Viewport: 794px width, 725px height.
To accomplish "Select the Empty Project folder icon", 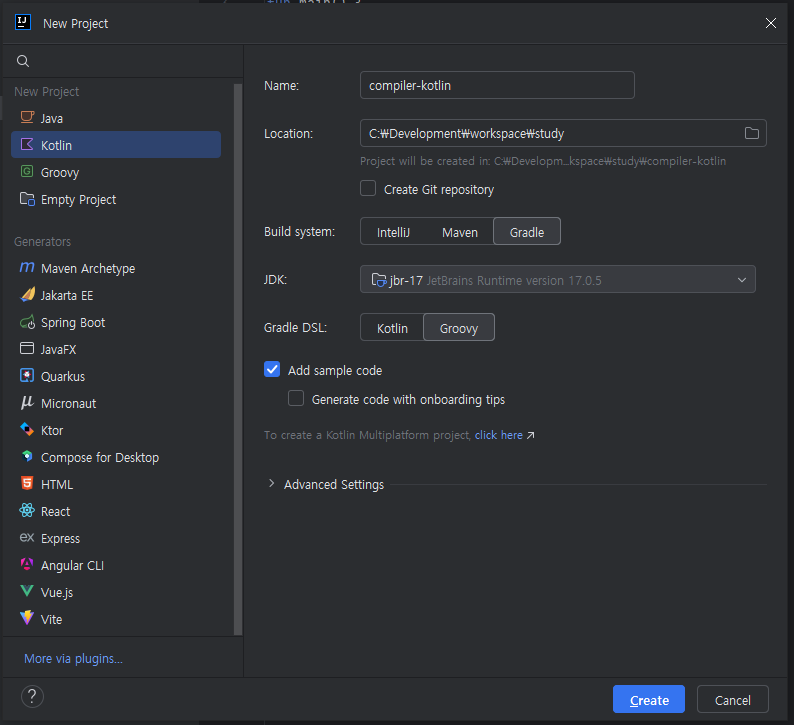I will coord(27,199).
